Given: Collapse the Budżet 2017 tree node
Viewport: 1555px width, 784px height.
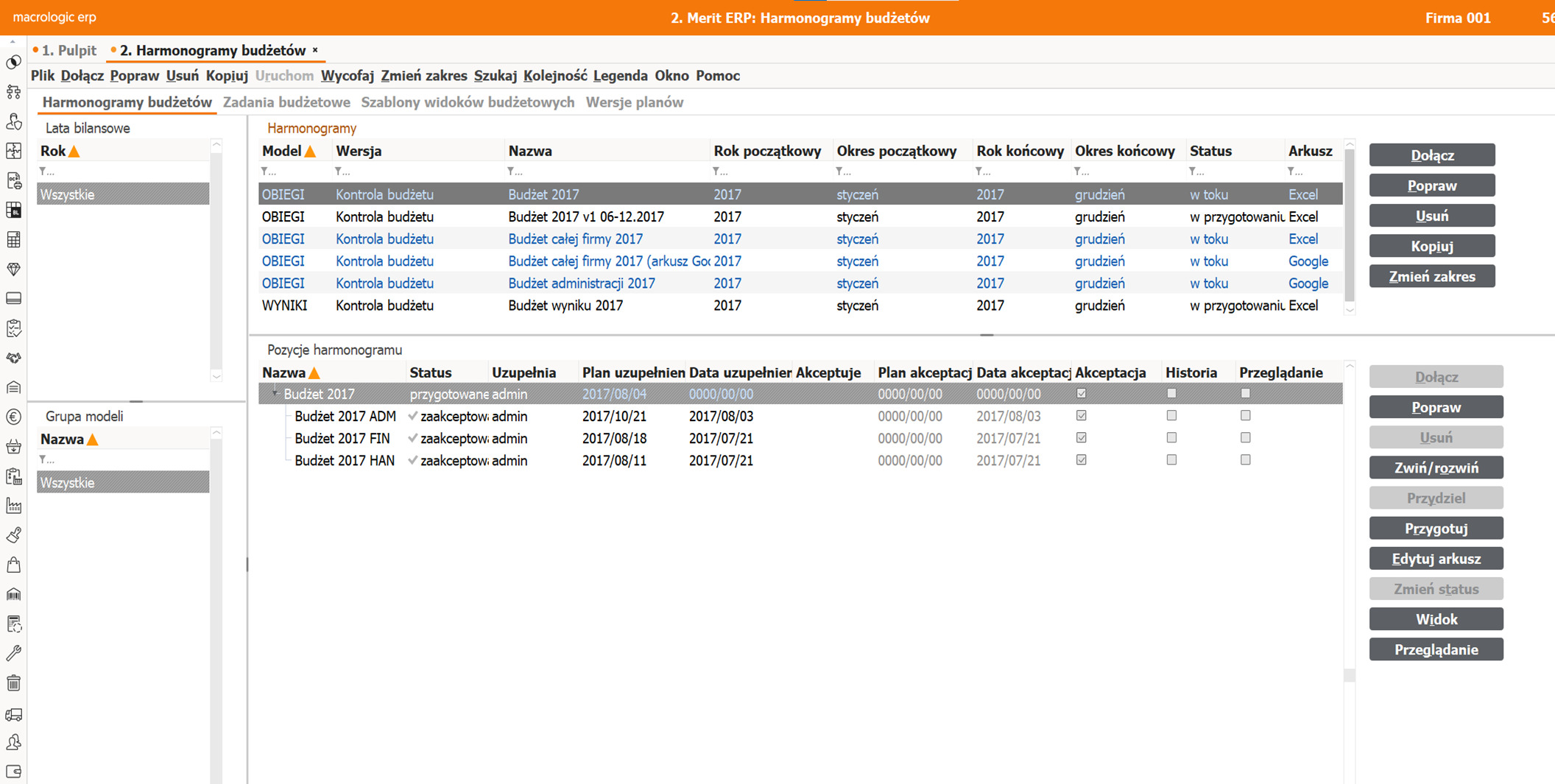Looking at the screenshot, I should click(x=275, y=394).
